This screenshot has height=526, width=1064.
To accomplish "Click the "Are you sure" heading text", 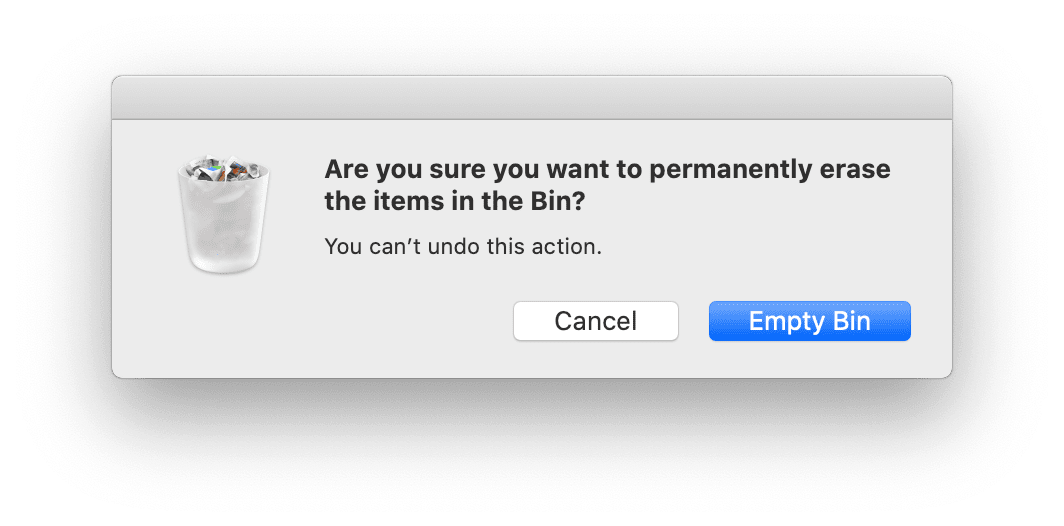I will [x=607, y=169].
